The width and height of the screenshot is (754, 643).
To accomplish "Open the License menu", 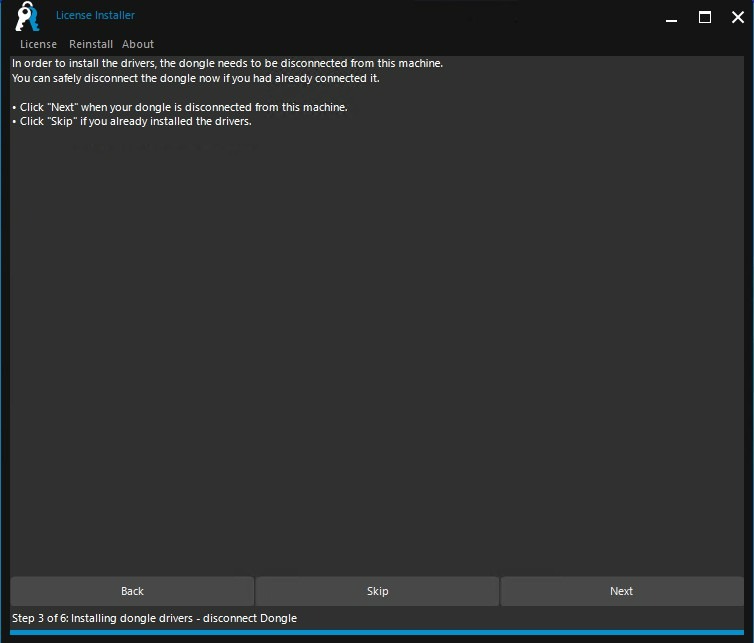I will pos(38,44).
